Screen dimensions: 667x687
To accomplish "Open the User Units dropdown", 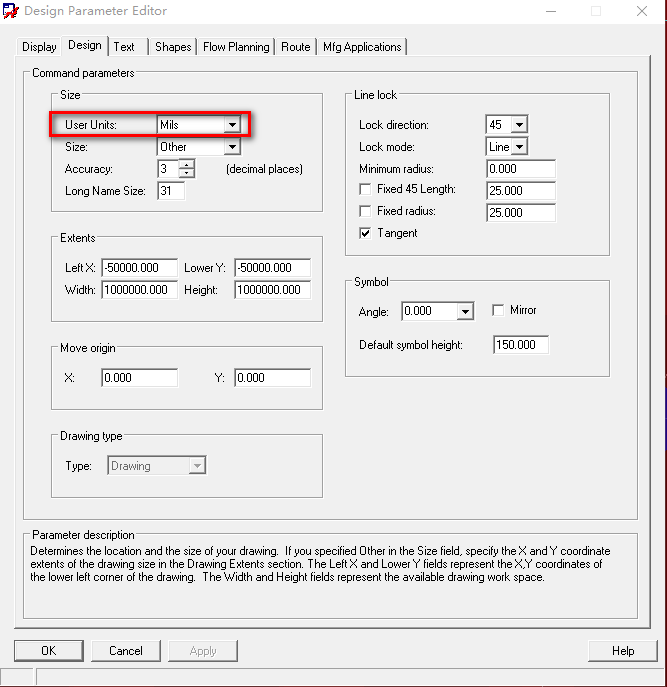I will (232, 125).
